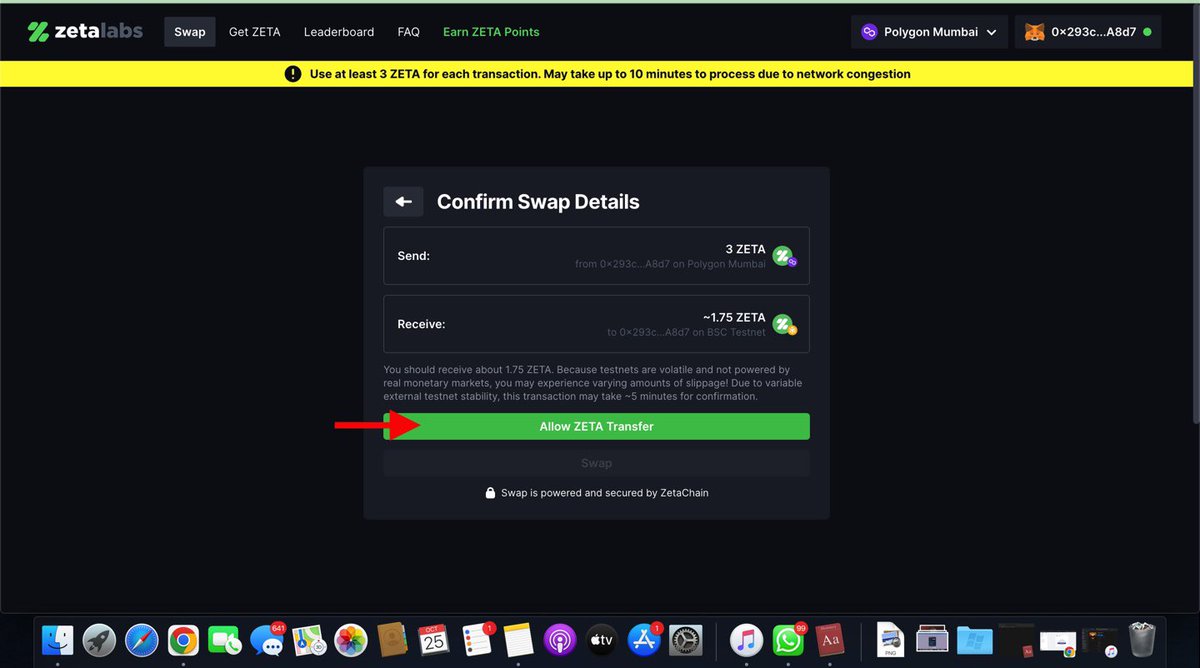The width and height of the screenshot is (1200, 668).
Task: Open Google Chrome from the dock
Action: (x=183, y=639)
